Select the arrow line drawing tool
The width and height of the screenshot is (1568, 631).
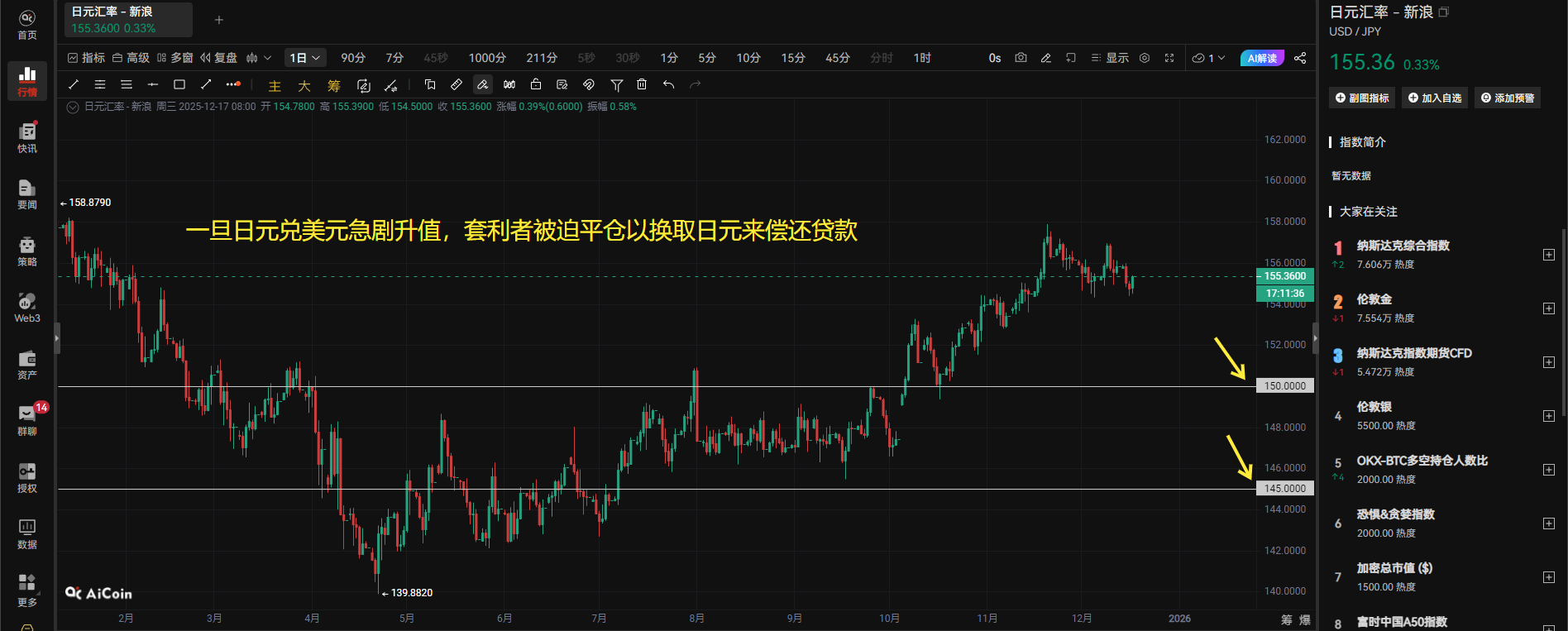[x=206, y=84]
